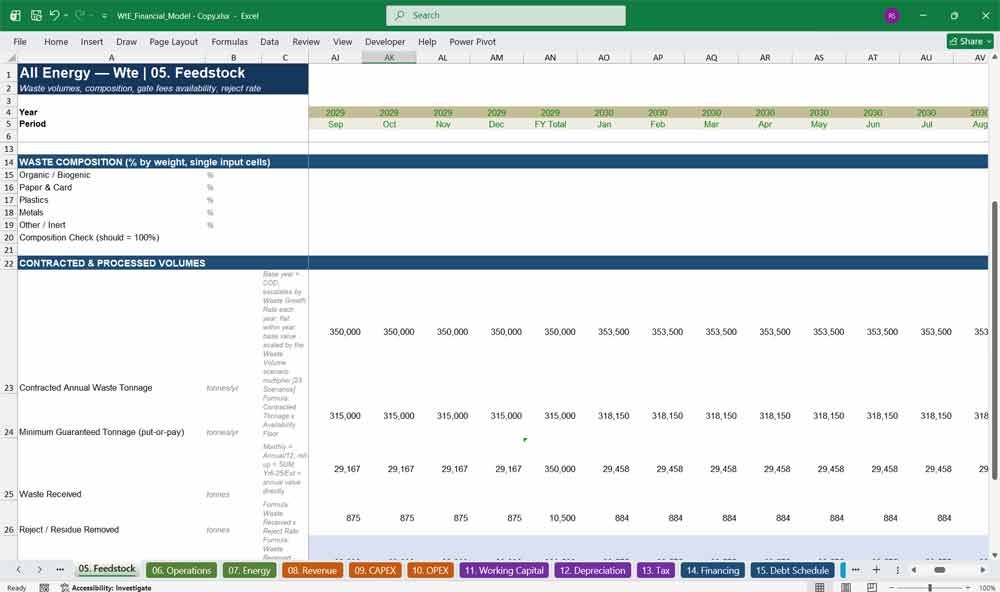Screen dimensions: 1000x592
Task: Click previous sheet navigation arrow
Action: click(x=19, y=570)
